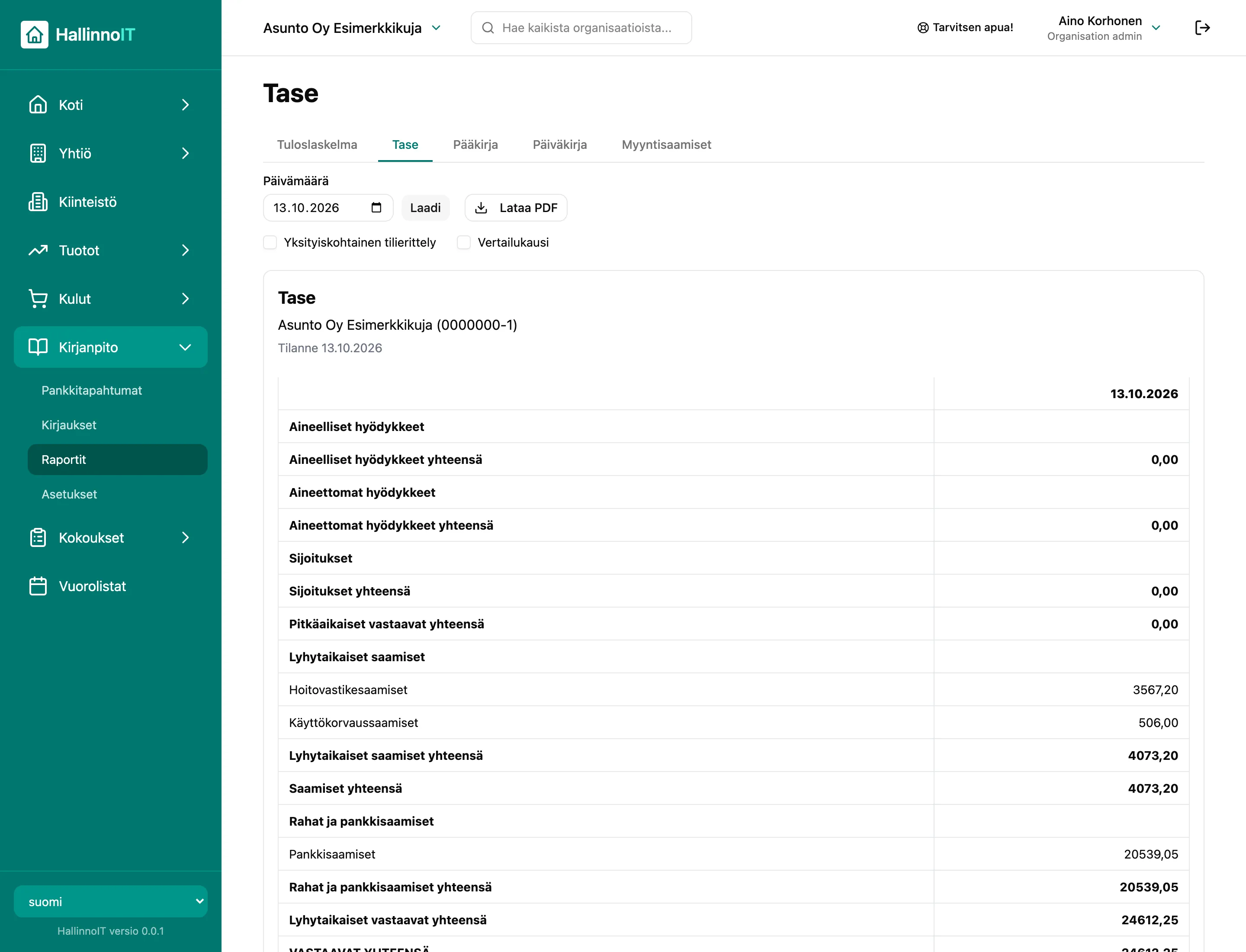Switch to the Tuloslaskelma tab
Image resolution: width=1246 pixels, height=952 pixels.
coord(317,145)
